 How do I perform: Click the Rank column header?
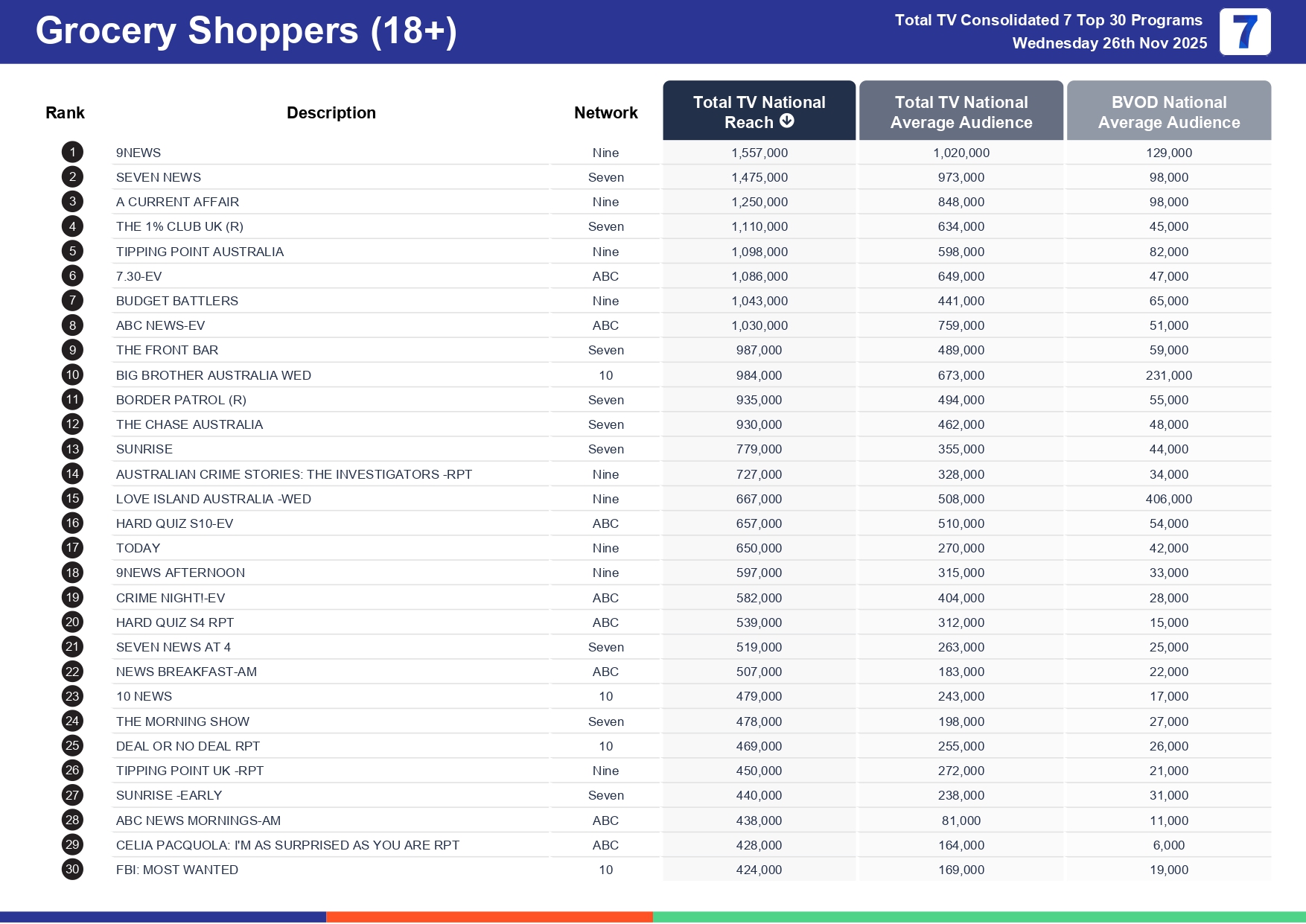click(65, 112)
